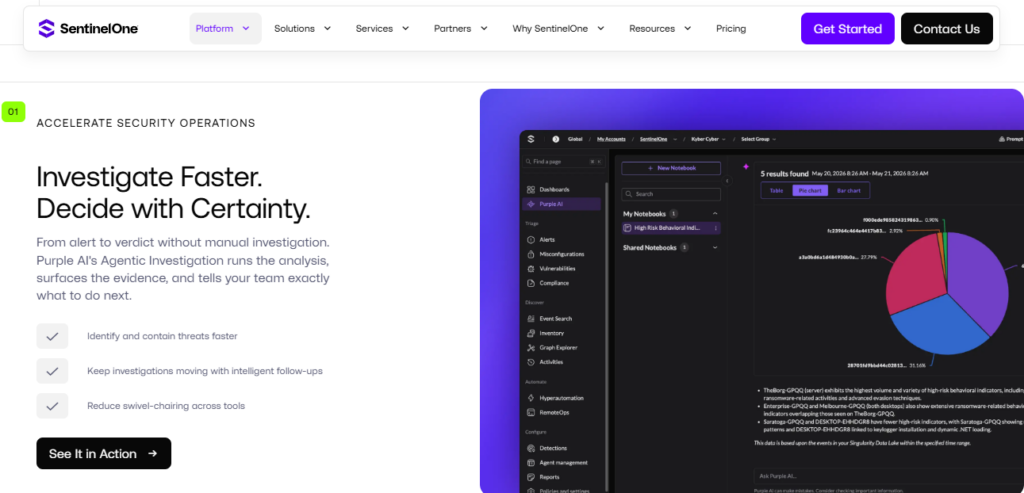Click the New Notebook button
Screen dimensions: 1024x493
click(671, 168)
